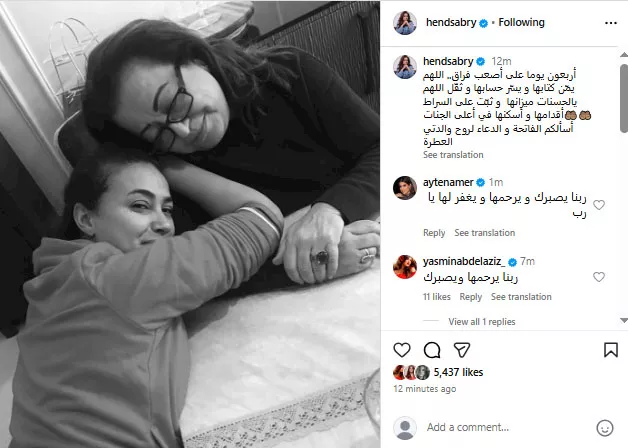Click the scroll up arrow in comments
This screenshot has height=448, width=628.
(x=624, y=54)
